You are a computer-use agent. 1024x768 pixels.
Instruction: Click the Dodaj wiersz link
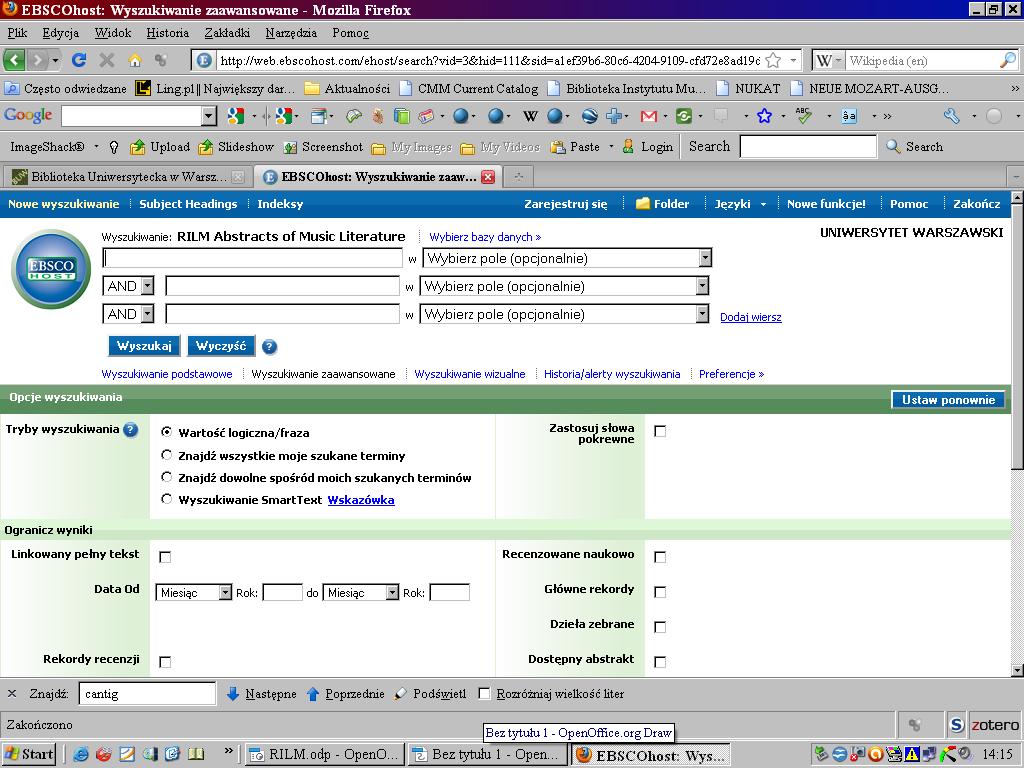750,317
